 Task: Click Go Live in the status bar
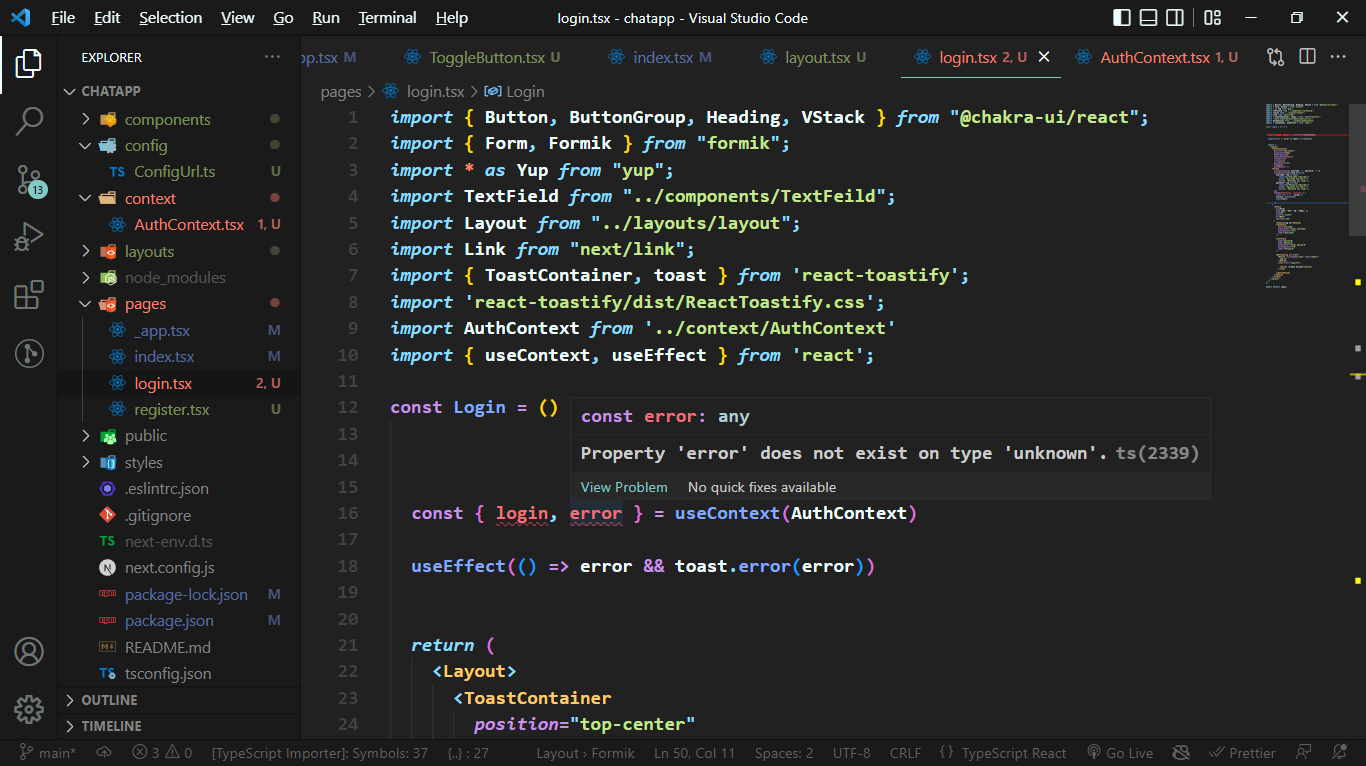[x=1119, y=753]
